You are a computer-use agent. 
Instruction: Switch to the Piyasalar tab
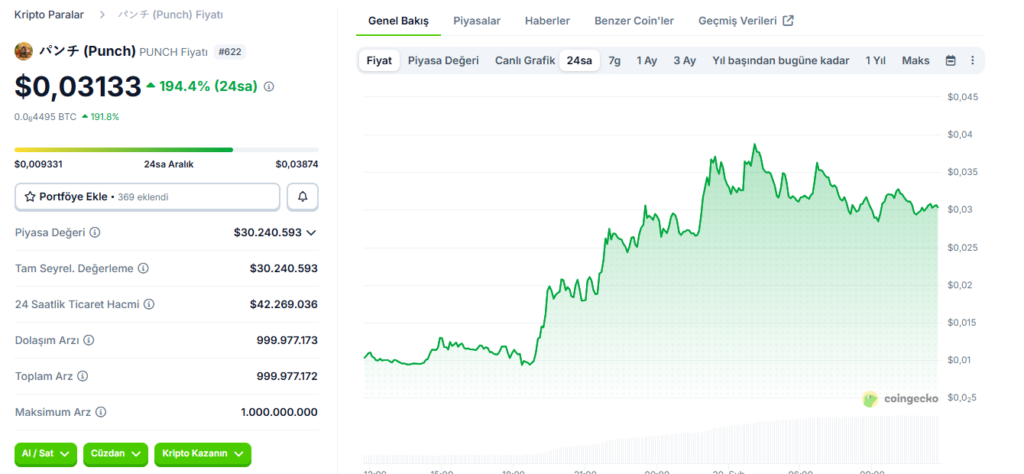(x=477, y=21)
